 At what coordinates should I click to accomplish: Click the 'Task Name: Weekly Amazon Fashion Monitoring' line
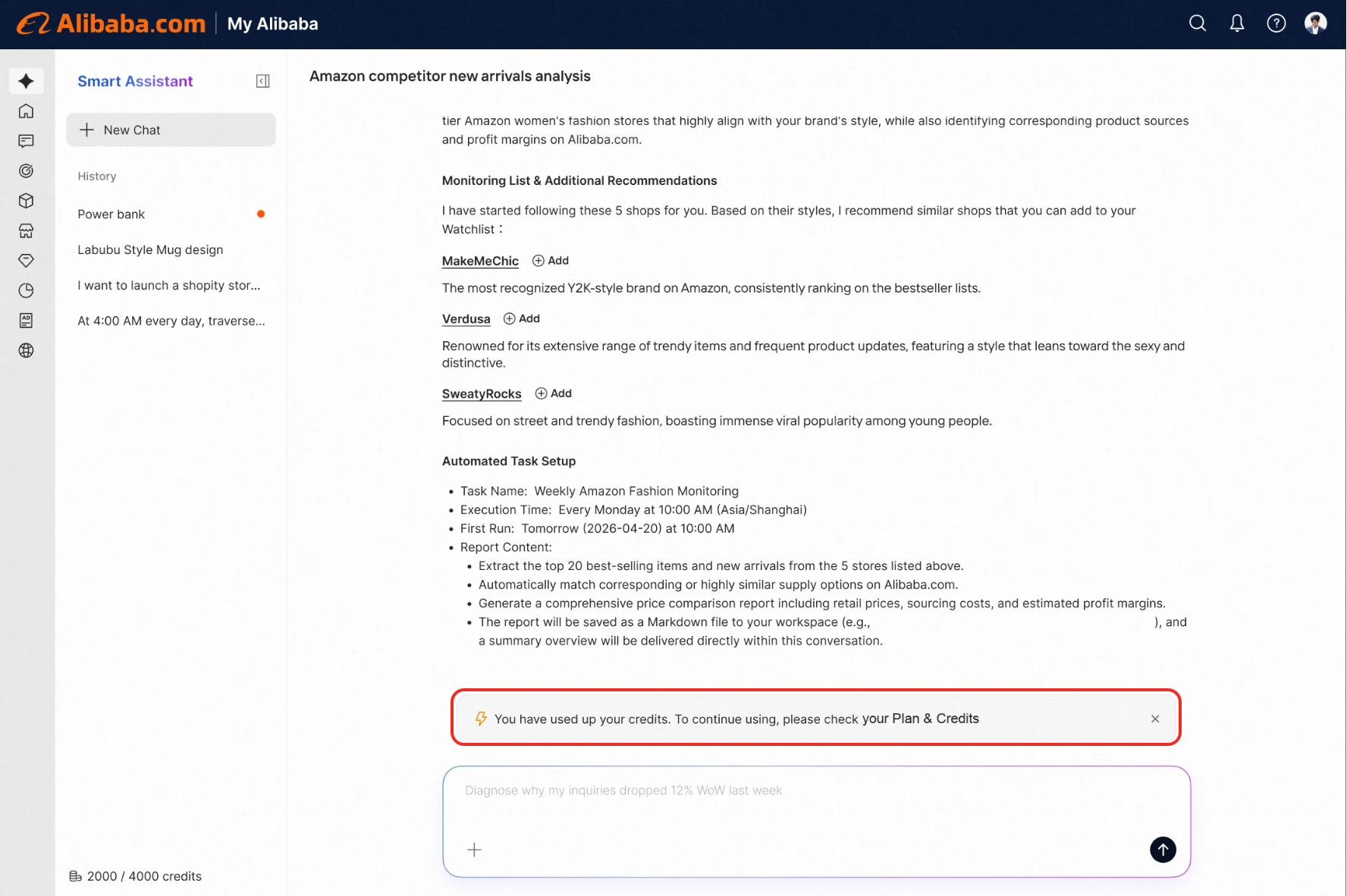pos(599,491)
